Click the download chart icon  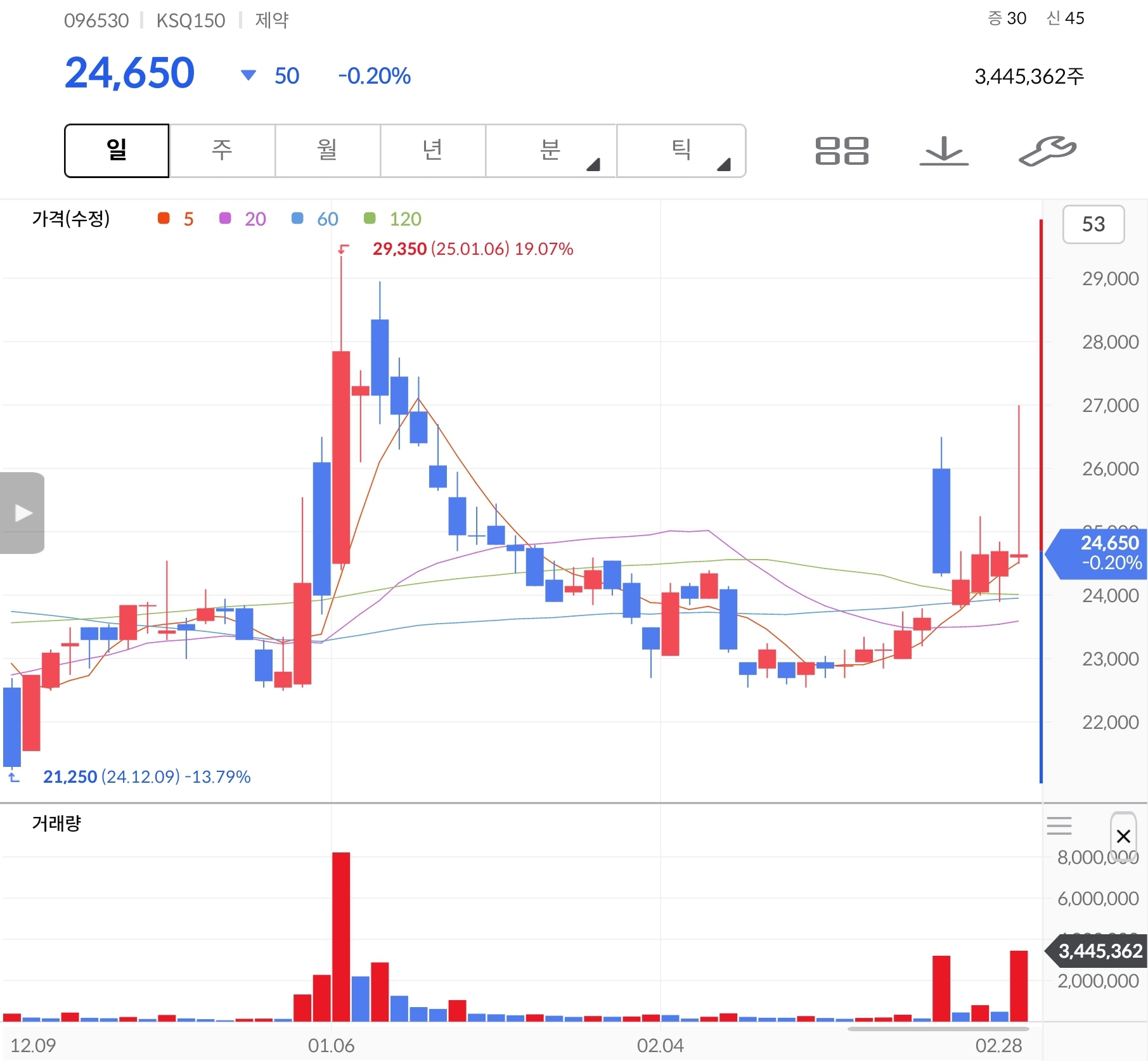click(944, 151)
